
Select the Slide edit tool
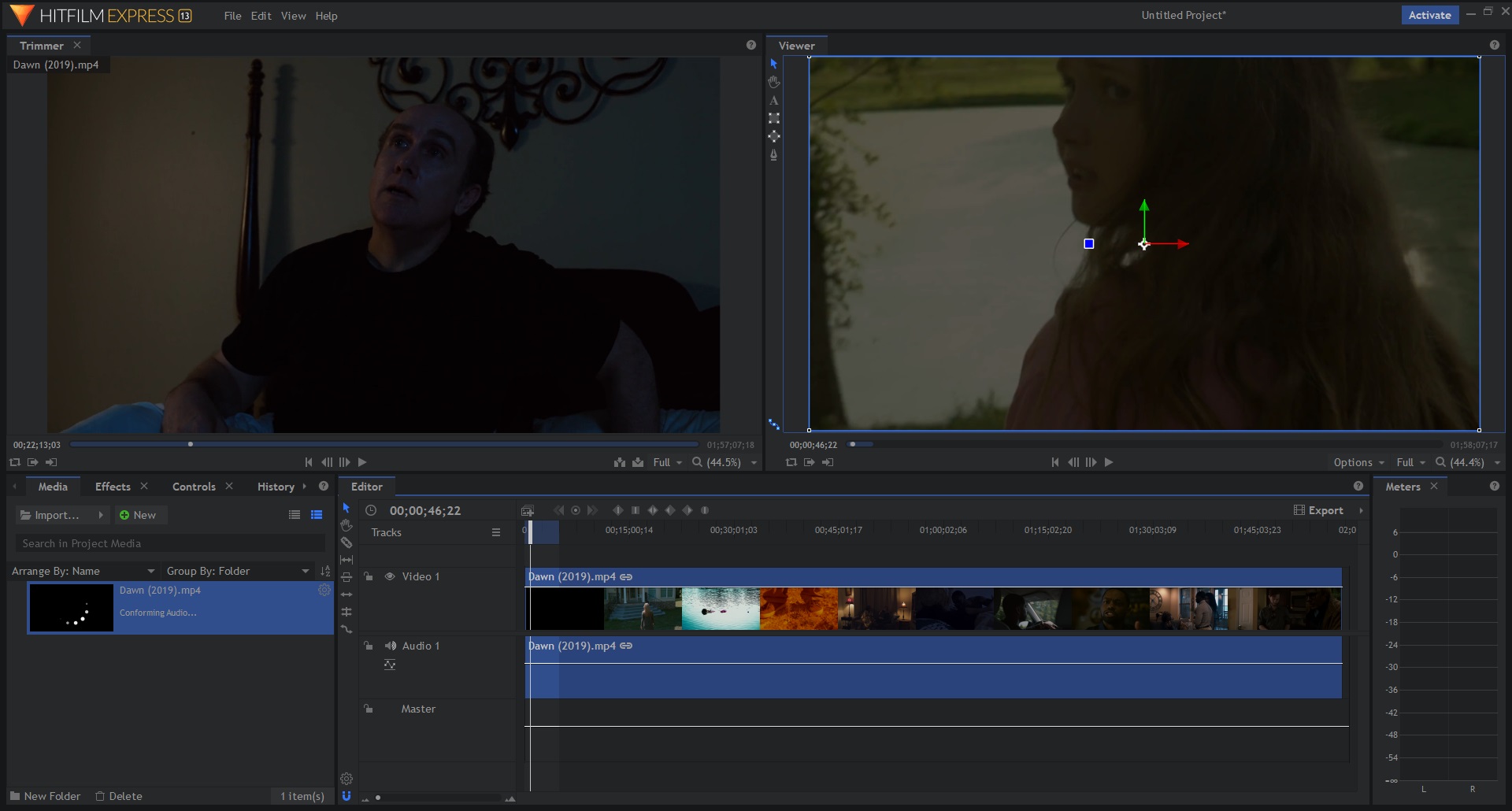[x=346, y=577]
